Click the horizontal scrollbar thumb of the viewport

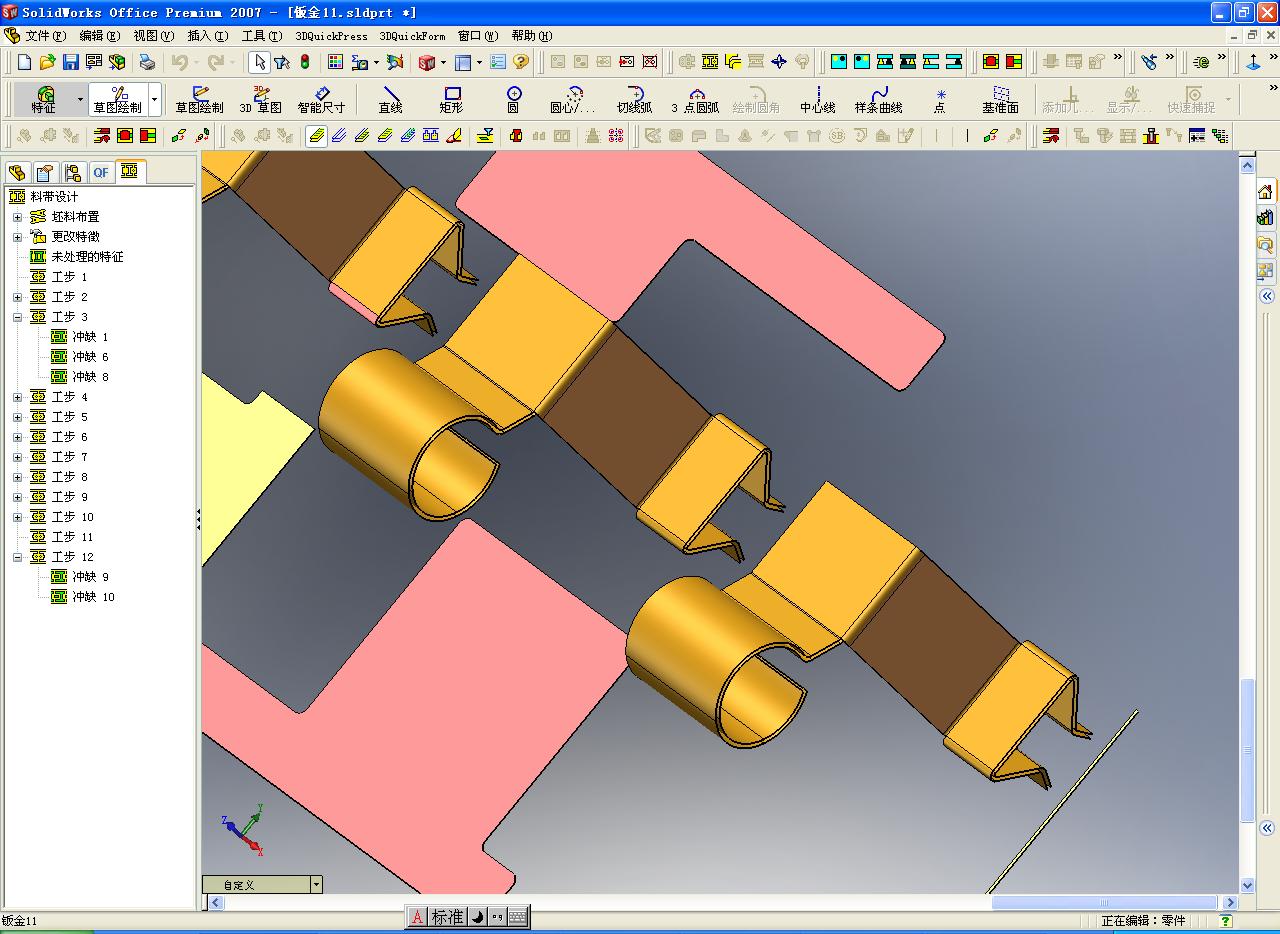tap(1107, 902)
